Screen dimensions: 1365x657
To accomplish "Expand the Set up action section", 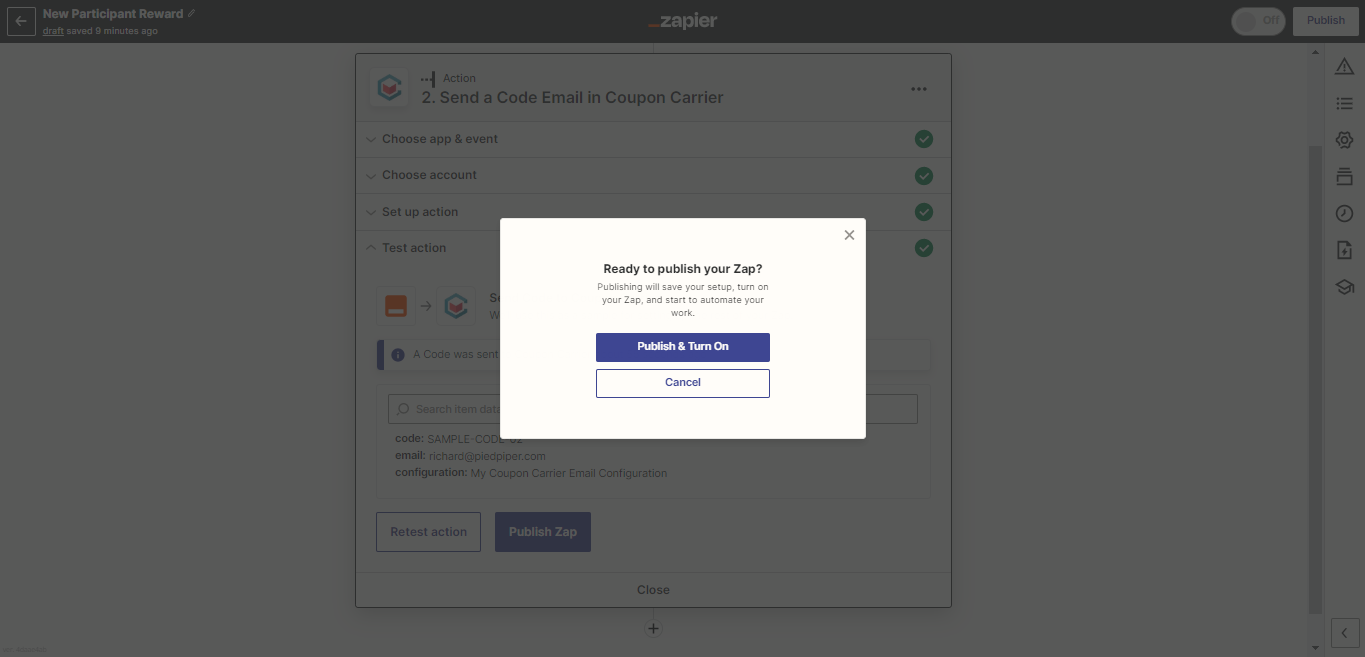I will point(420,212).
